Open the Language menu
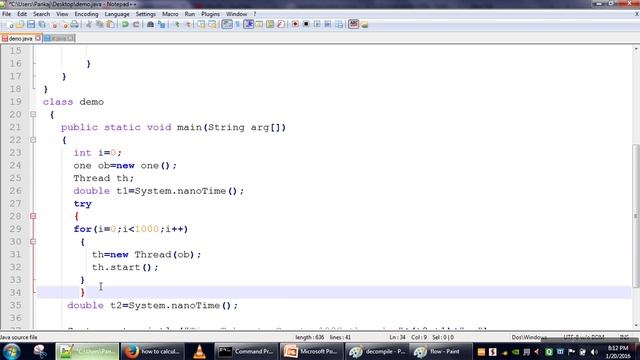 (x=117, y=14)
